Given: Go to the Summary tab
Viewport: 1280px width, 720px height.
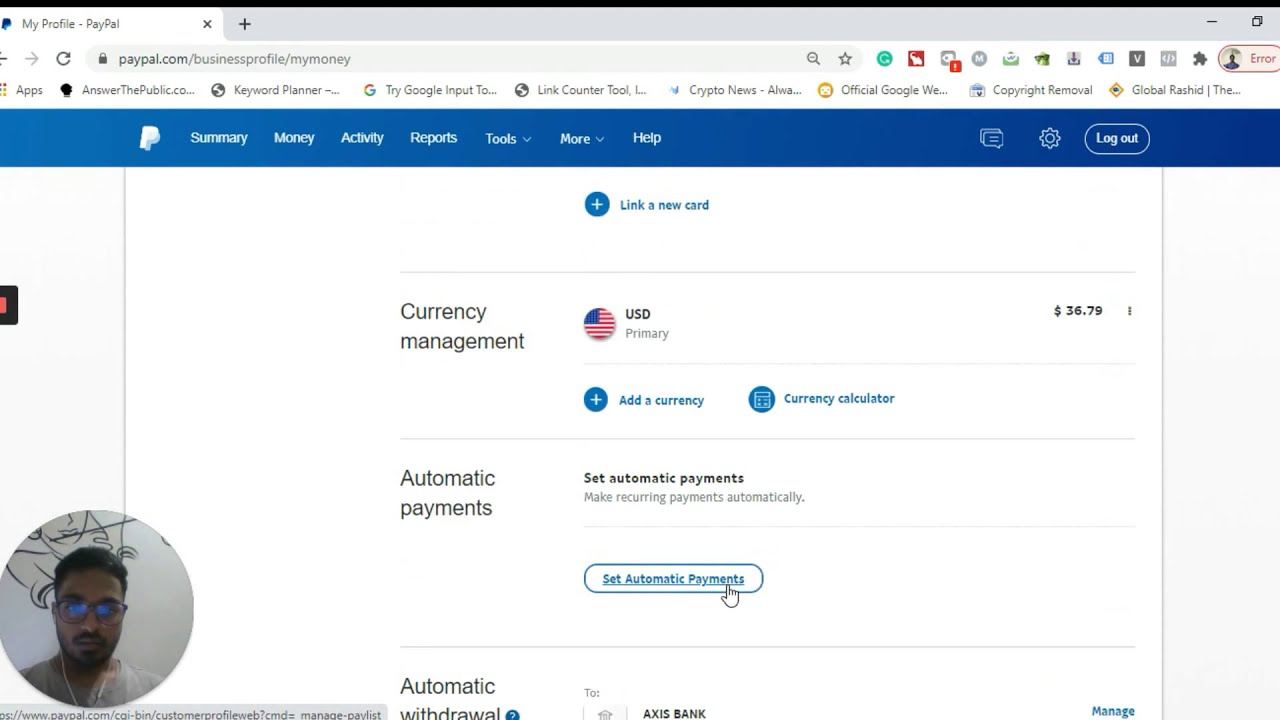Looking at the screenshot, I should click(x=219, y=138).
